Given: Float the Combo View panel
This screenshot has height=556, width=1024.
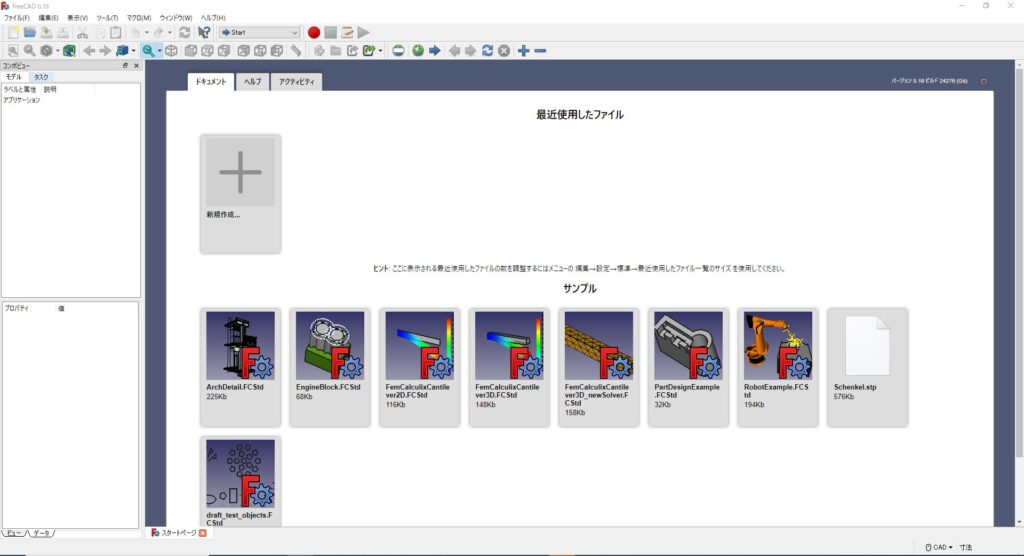Looking at the screenshot, I should point(125,66).
